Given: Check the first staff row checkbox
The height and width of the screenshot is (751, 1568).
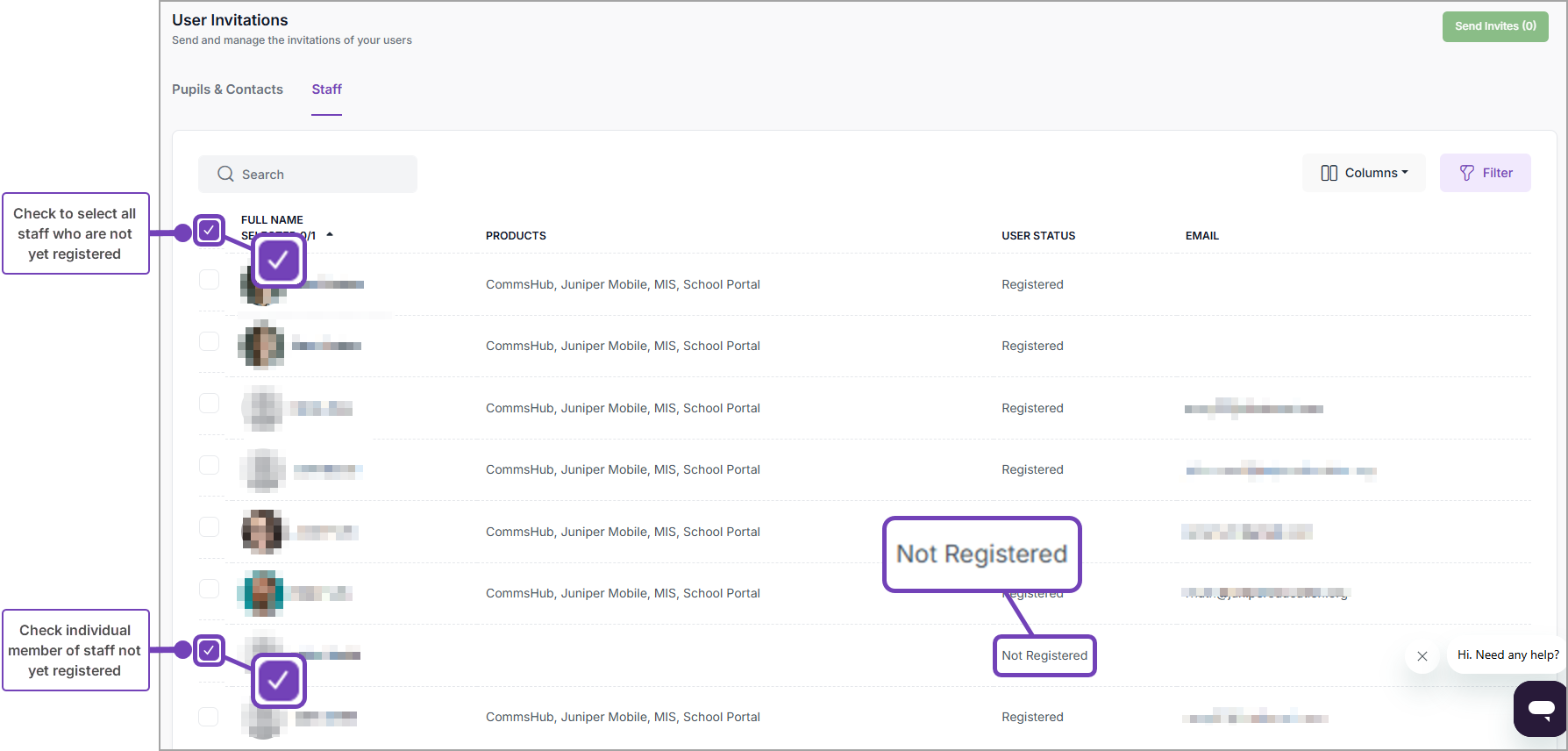Looking at the screenshot, I should point(209,280).
